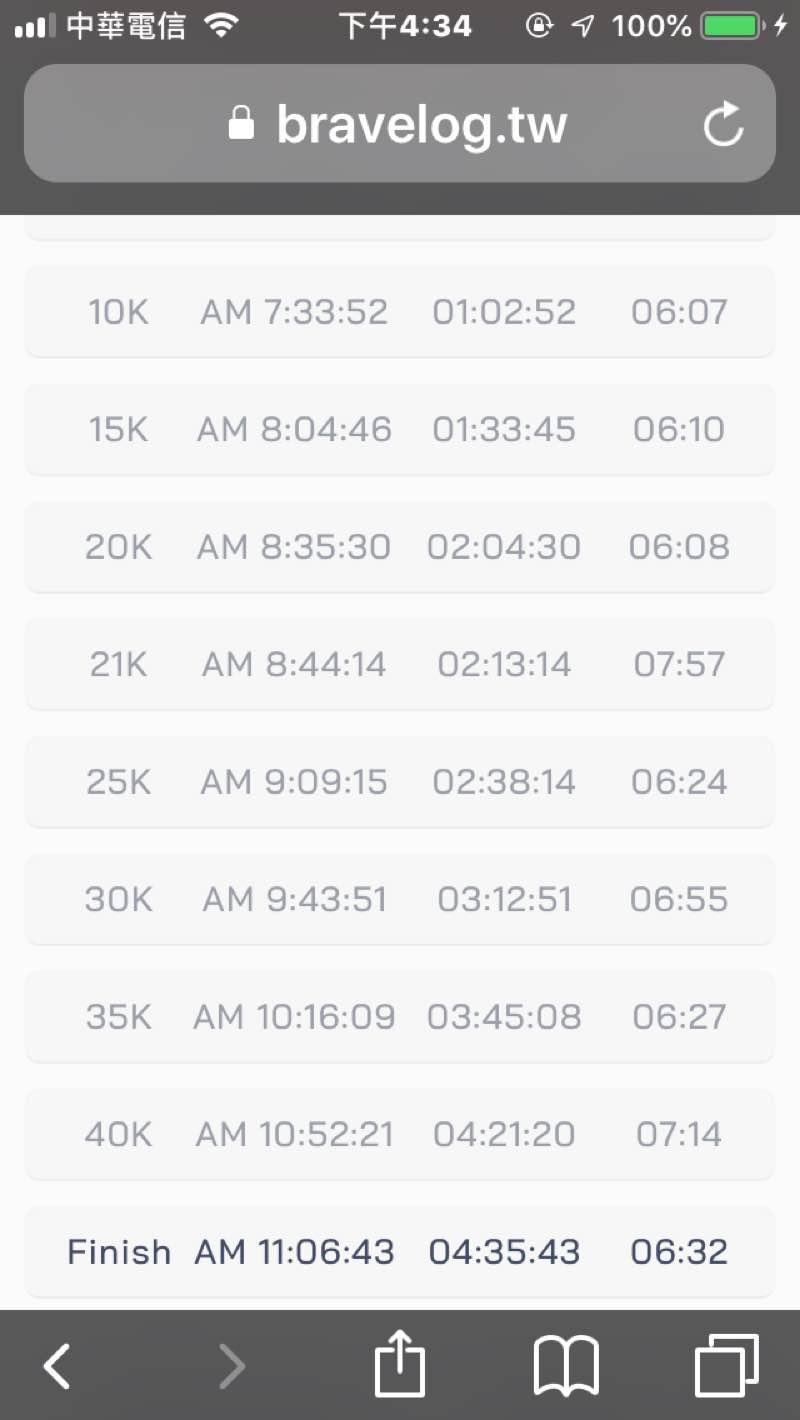The height and width of the screenshot is (1420, 800).
Task: Tap the Finish result row
Action: point(399,1251)
